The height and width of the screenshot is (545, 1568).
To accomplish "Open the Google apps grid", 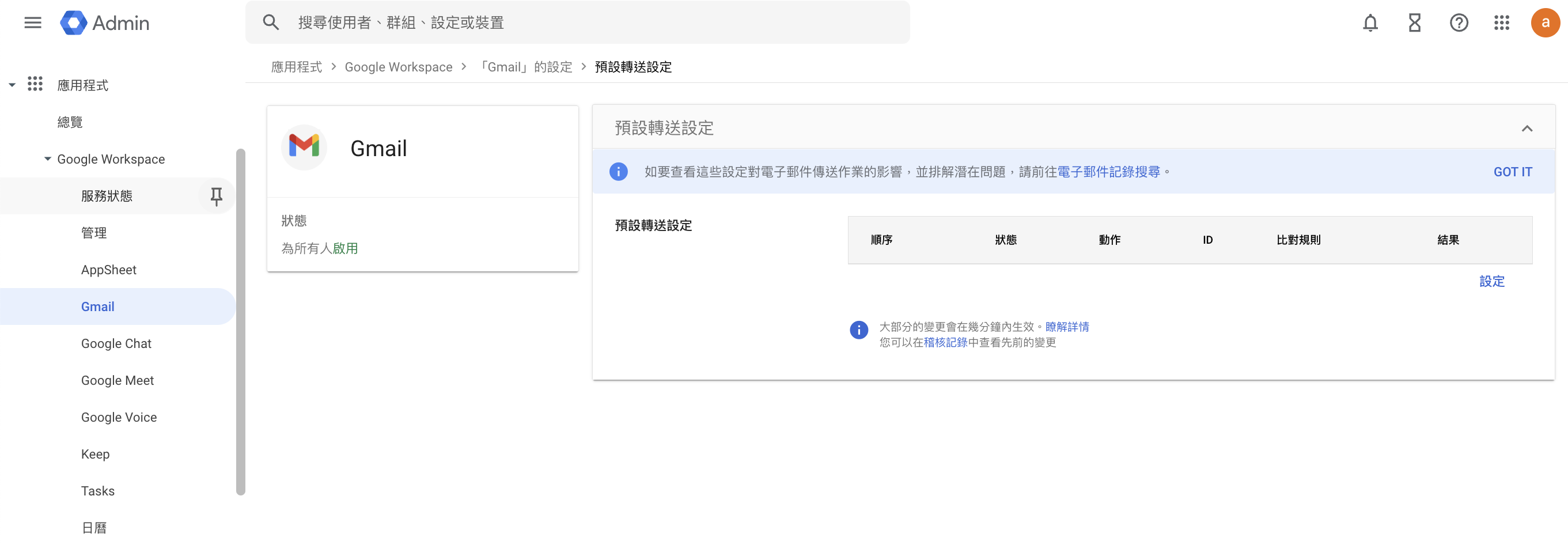I will coord(1502,22).
